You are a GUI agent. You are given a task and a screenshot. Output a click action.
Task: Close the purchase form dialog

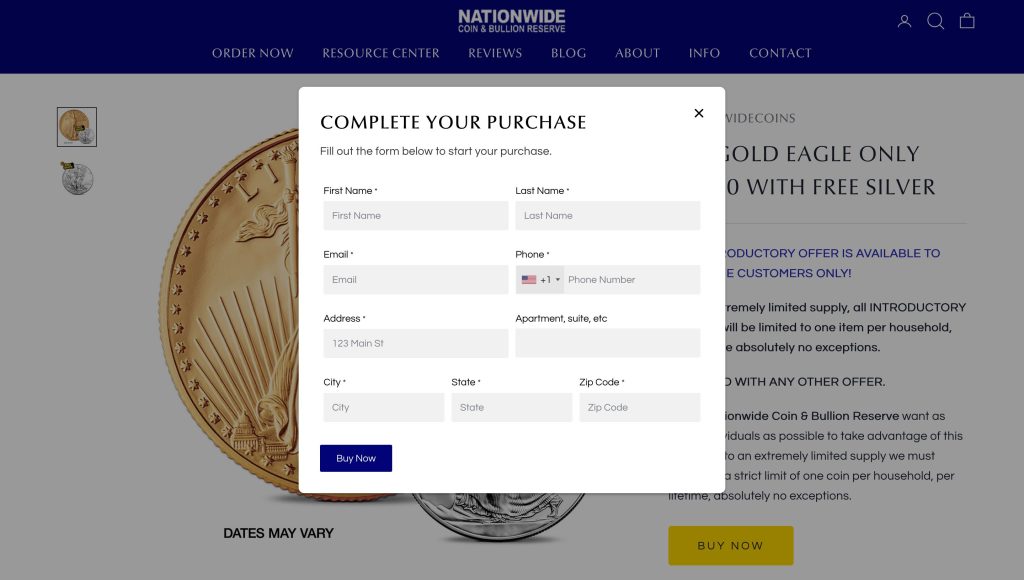[699, 113]
